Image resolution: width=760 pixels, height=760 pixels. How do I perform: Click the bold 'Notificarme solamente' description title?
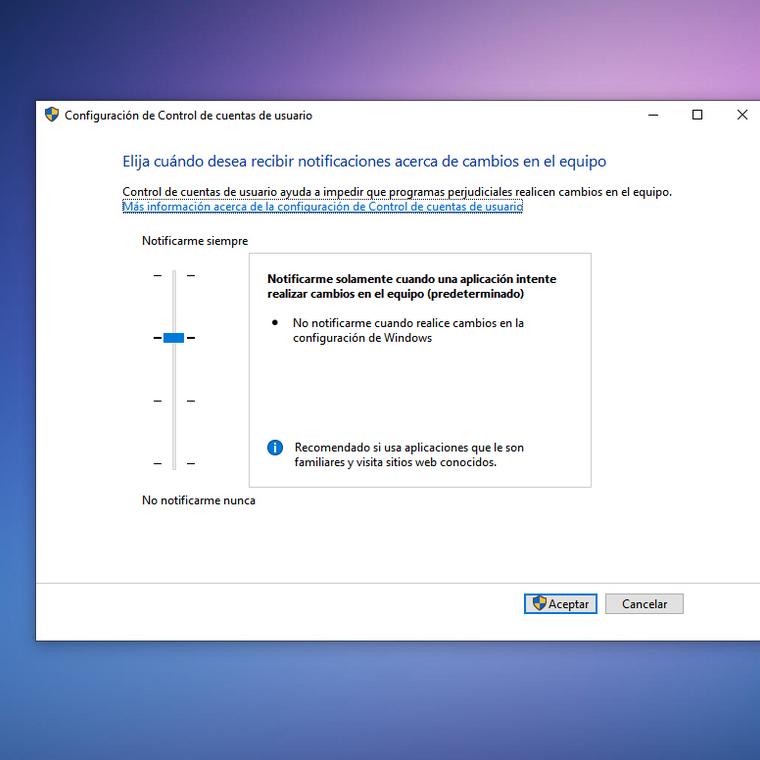(411, 287)
